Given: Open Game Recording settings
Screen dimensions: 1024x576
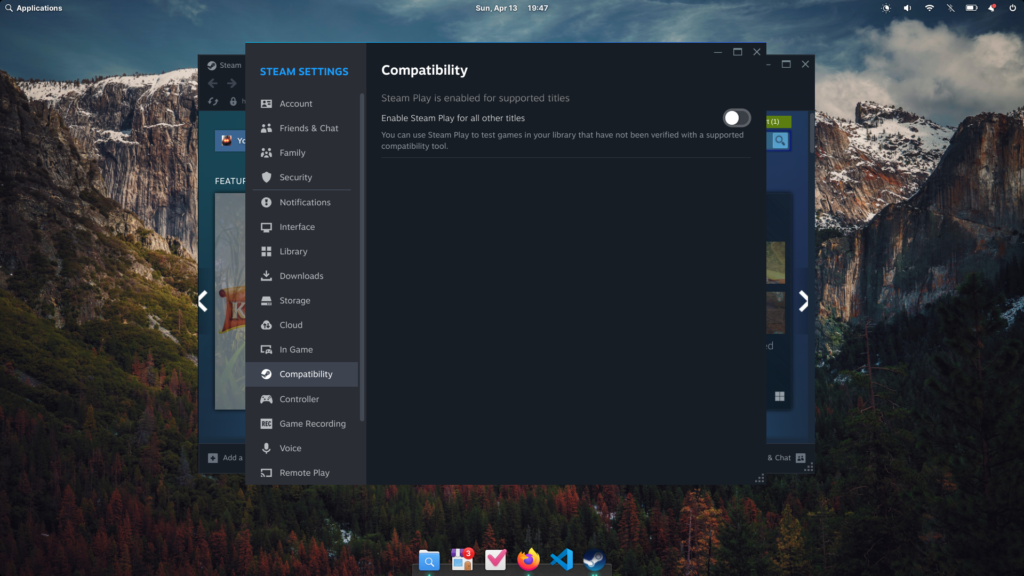Looking at the screenshot, I should (x=302, y=424).
